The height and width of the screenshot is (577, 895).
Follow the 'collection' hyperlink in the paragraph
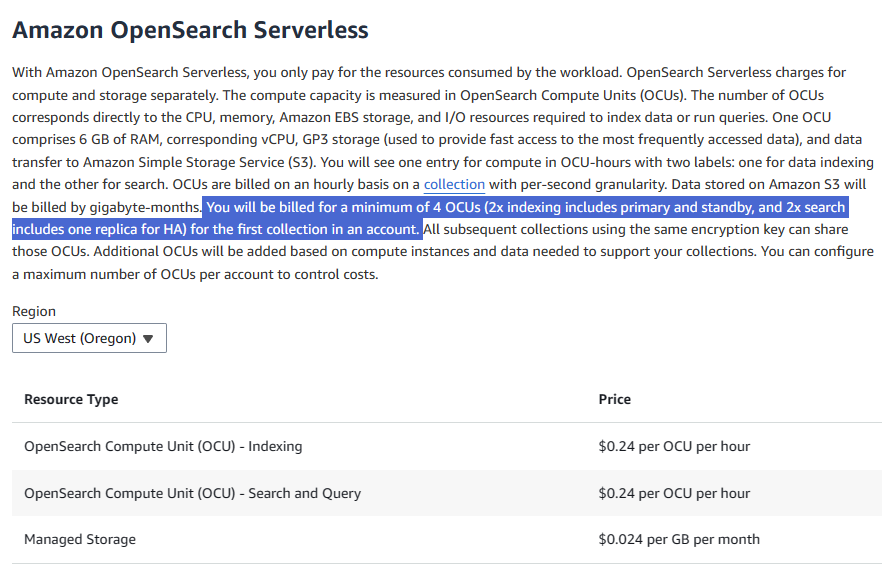click(x=454, y=185)
